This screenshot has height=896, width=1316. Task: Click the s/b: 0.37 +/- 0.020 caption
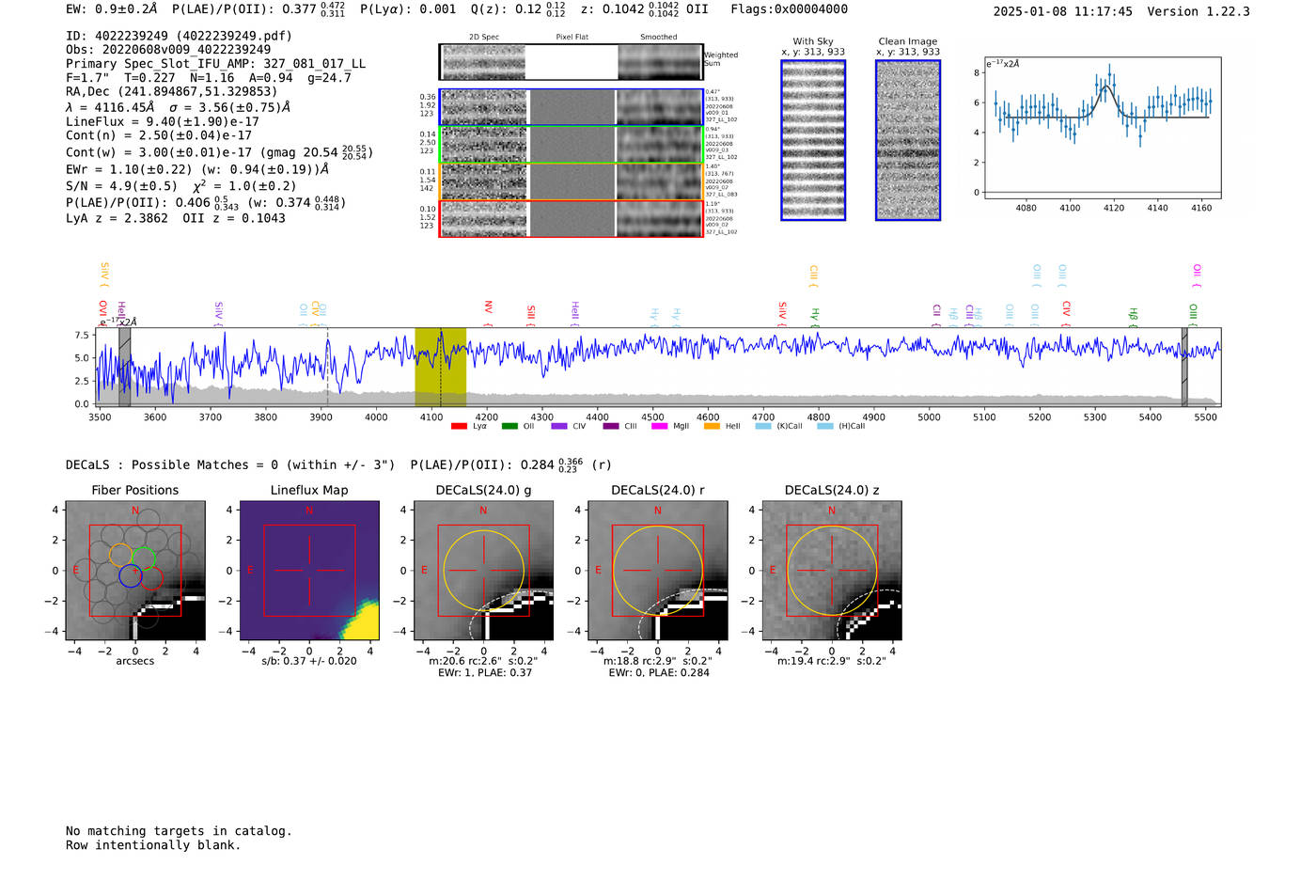click(x=309, y=661)
